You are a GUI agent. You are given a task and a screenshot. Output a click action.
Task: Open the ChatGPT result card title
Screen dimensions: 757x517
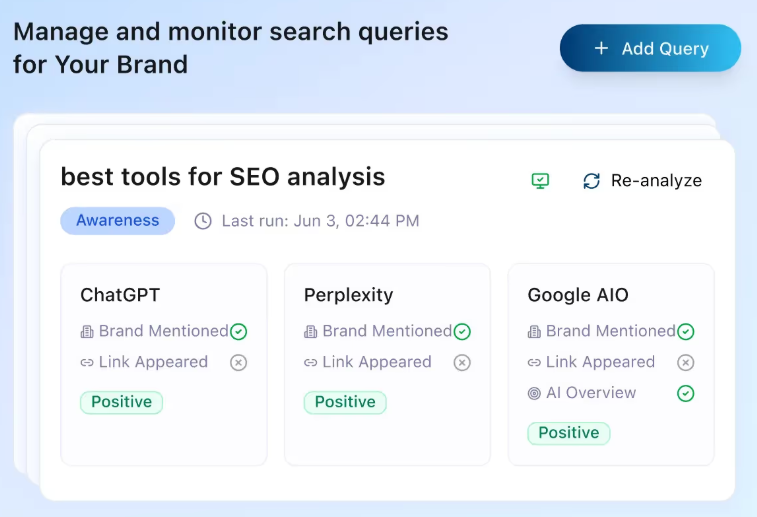[120, 295]
